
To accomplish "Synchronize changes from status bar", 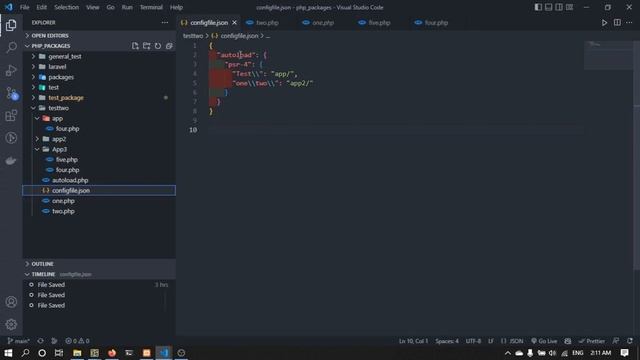I will point(40,341).
